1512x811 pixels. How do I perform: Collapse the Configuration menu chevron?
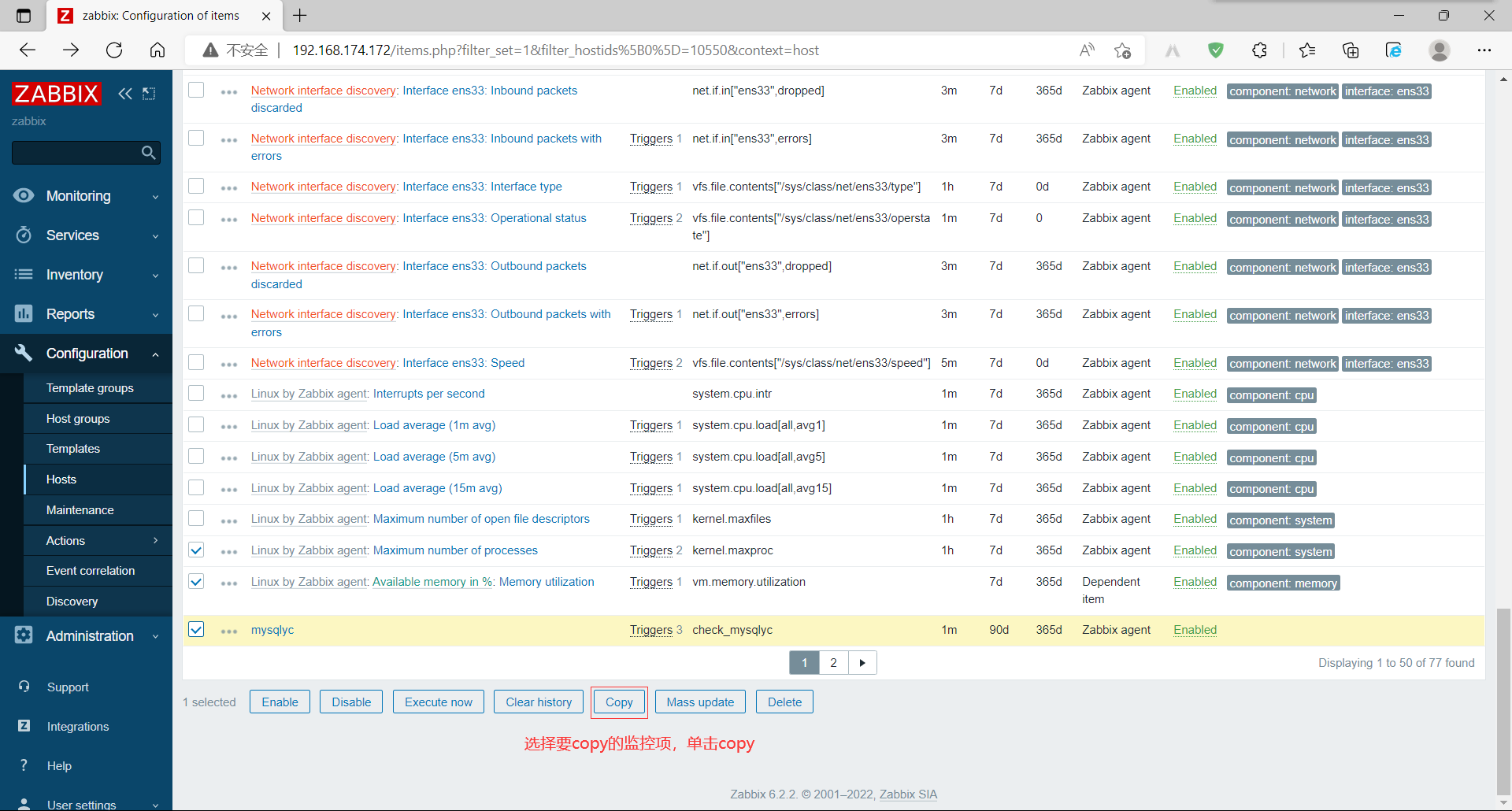[155, 354]
